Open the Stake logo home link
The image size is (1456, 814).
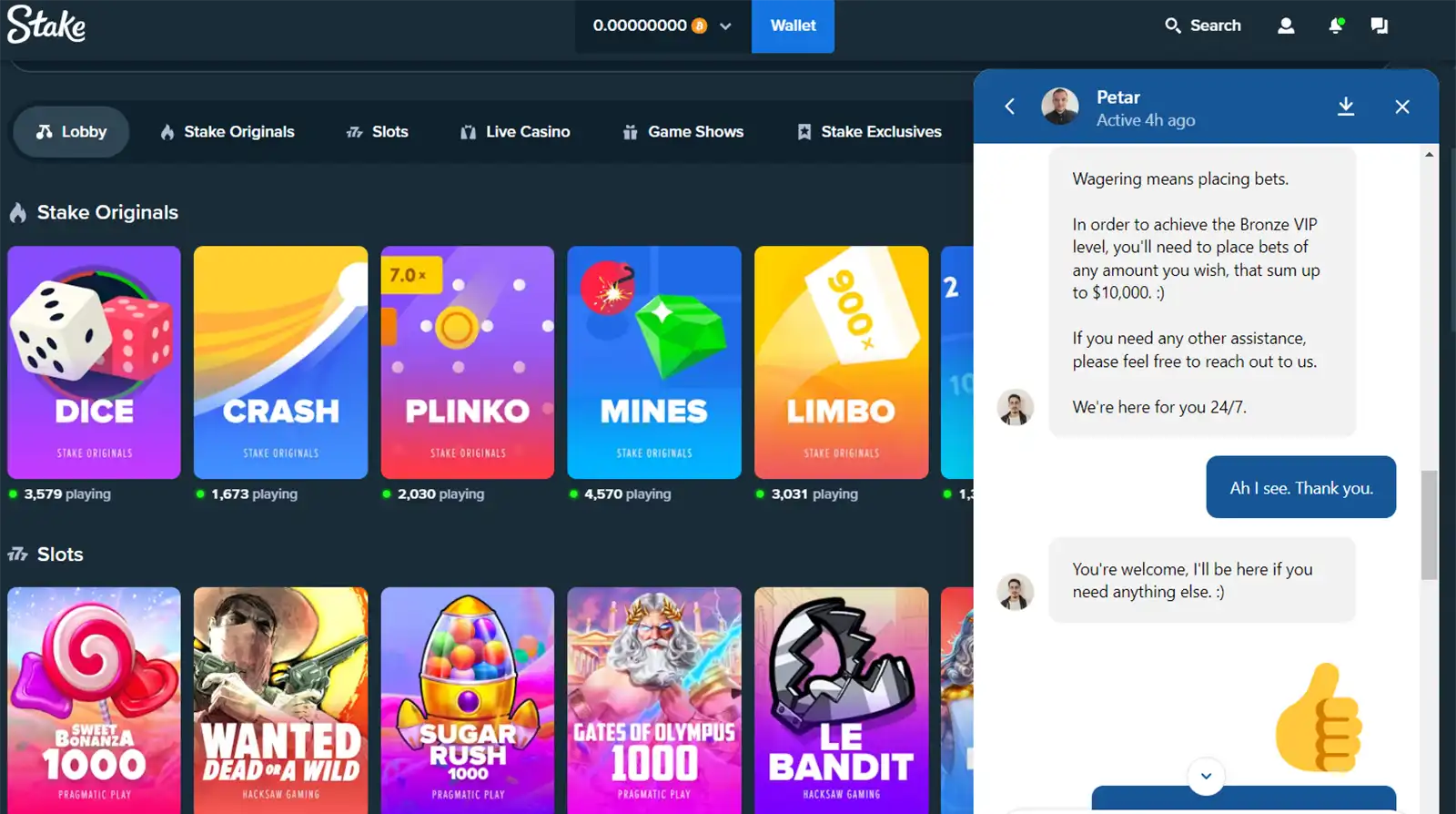click(x=46, y=25)
